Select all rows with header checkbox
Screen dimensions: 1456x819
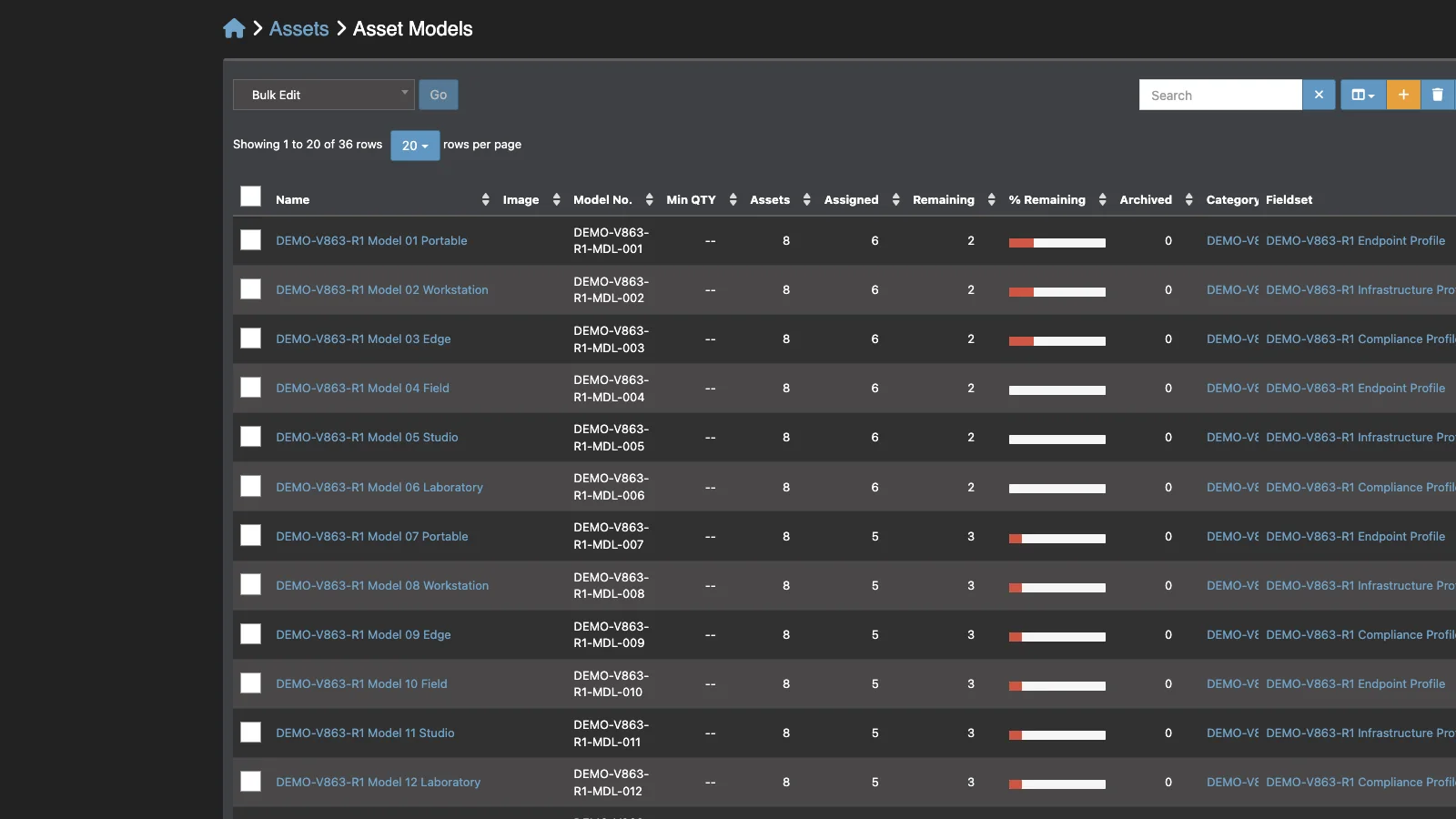(x=250, y=197)
